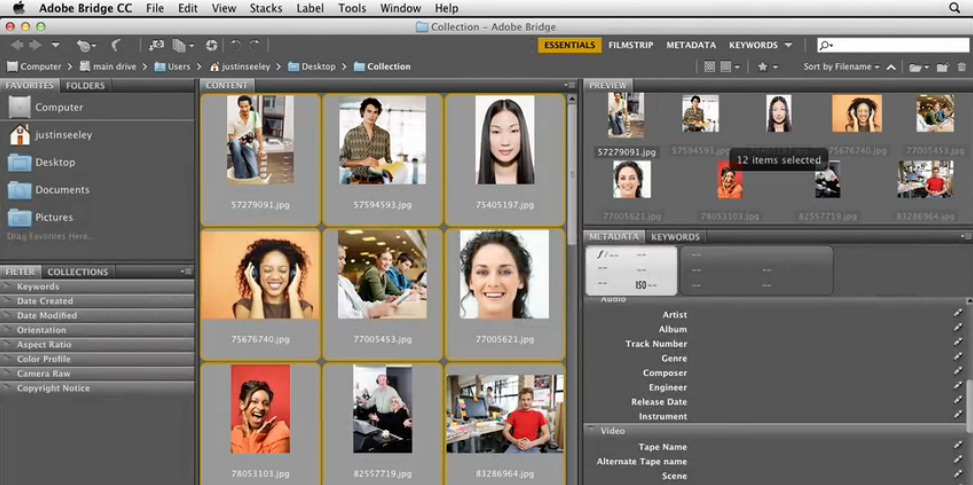This screenshot has width=973, height=485.
Task: Open the recent folder dropdown icon
Action: click(919, 67)
